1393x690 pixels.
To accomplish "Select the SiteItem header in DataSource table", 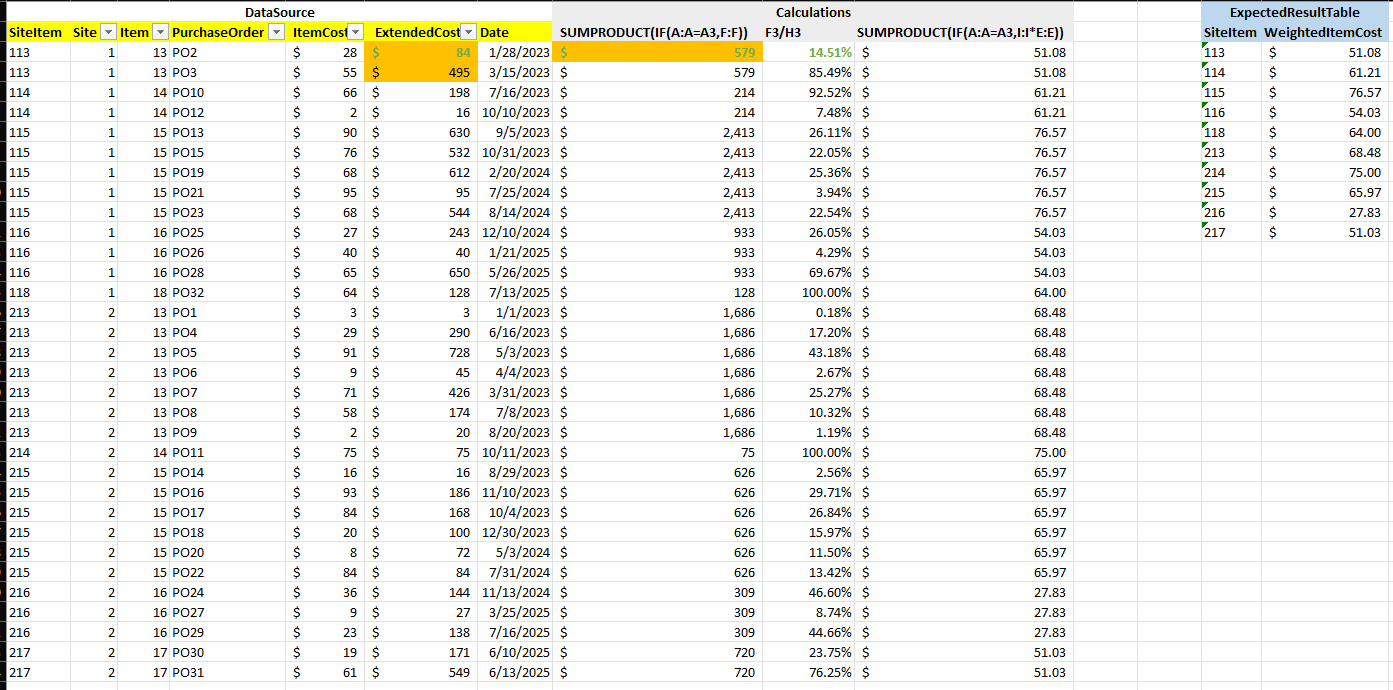I will 38,32.
